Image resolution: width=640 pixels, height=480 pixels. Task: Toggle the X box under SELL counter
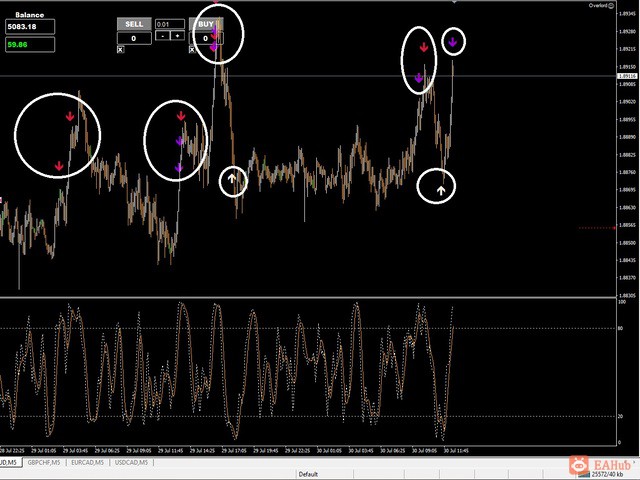[x=120, y=49]
